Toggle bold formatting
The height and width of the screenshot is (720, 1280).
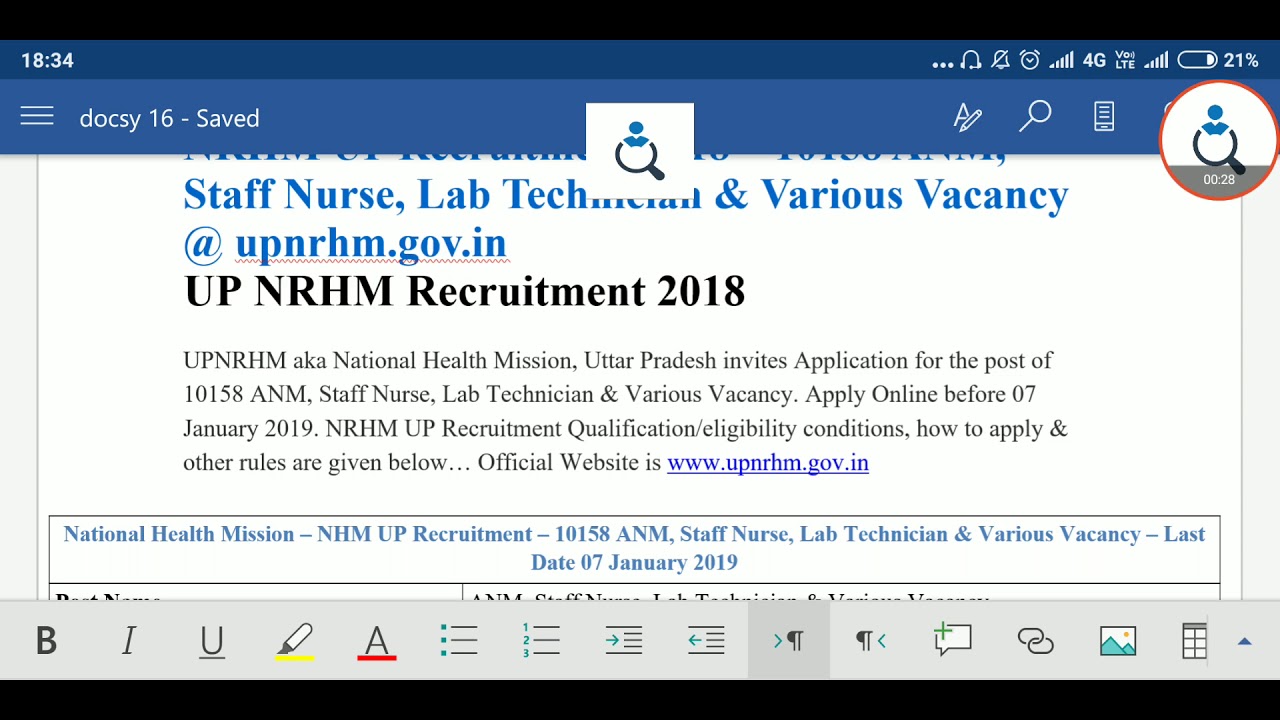[x=46, y=641]
